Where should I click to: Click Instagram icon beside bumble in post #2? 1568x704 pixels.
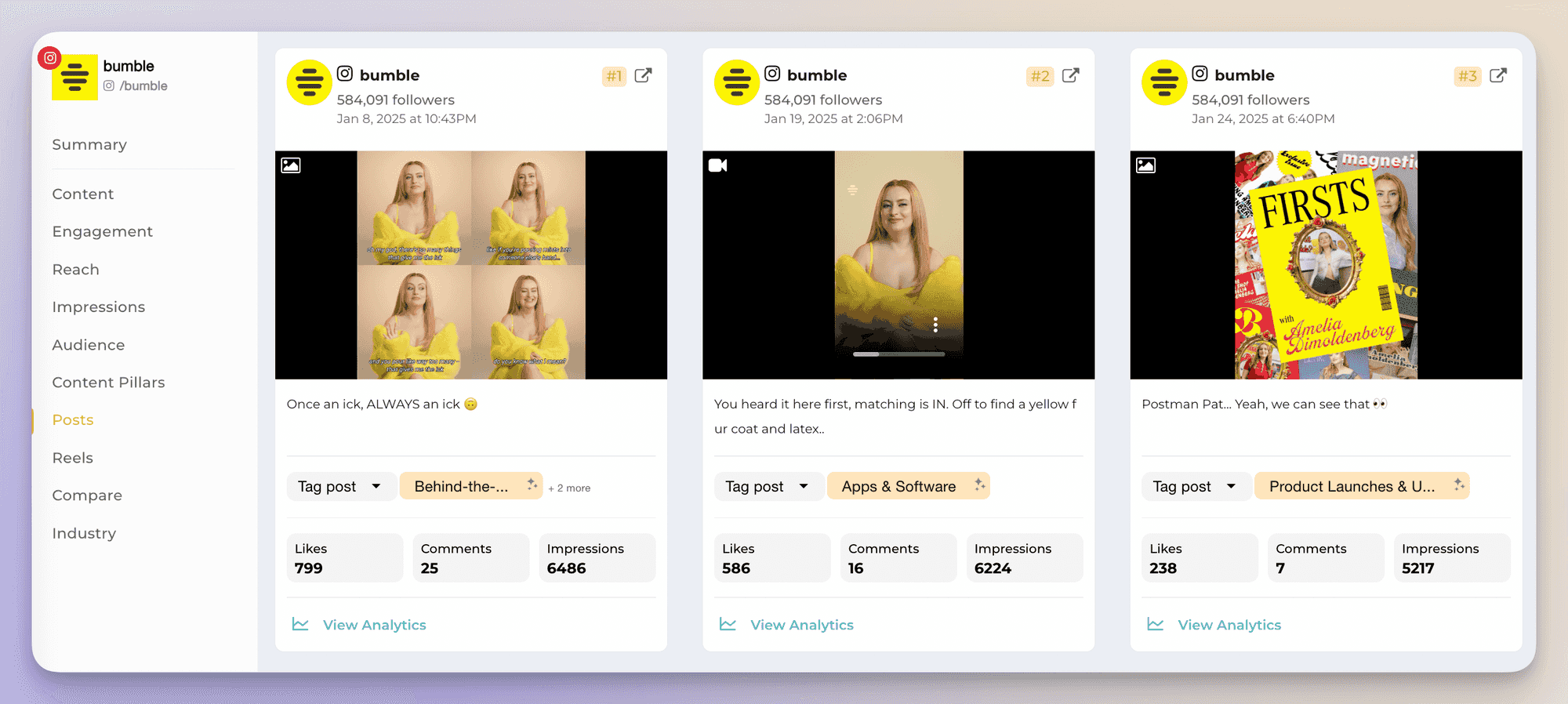tap(772, 74)
